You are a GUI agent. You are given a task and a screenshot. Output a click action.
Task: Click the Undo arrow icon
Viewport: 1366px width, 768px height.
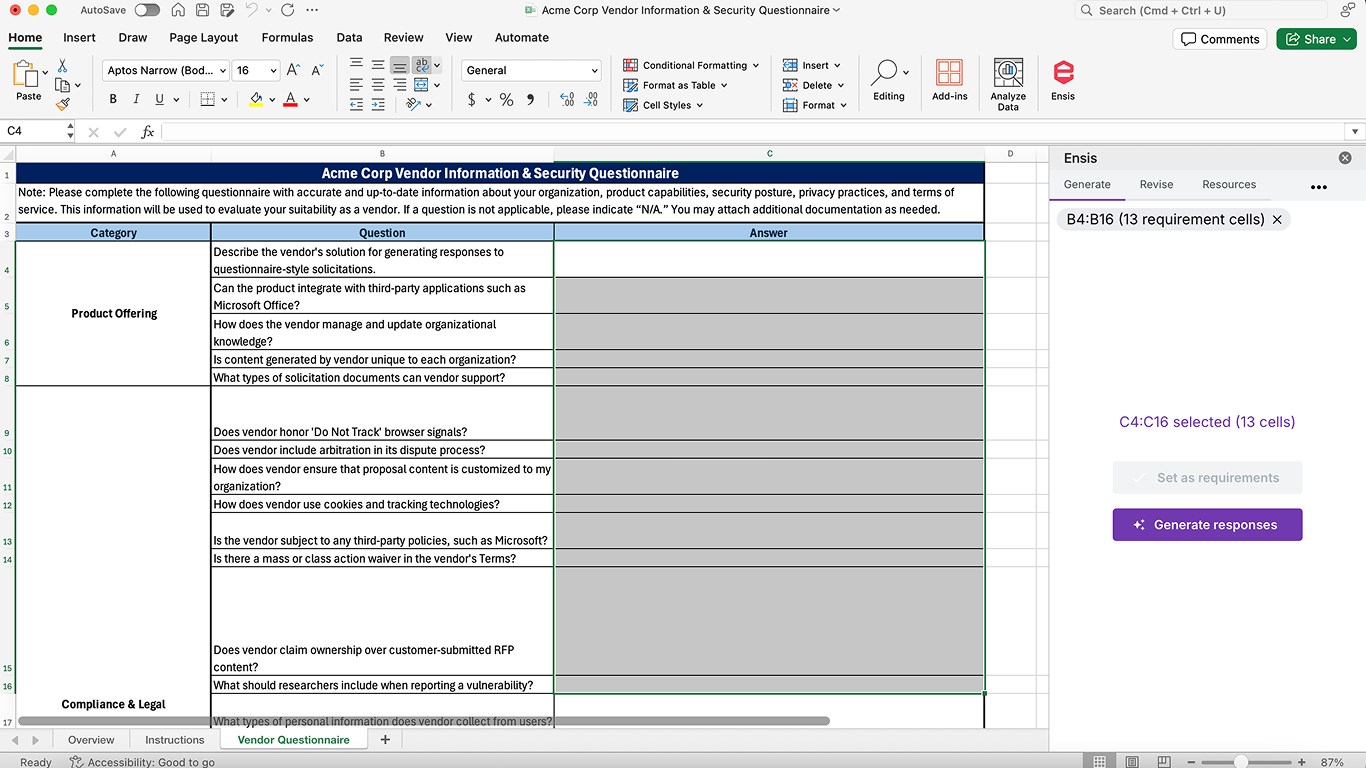[x=251, y=10]
